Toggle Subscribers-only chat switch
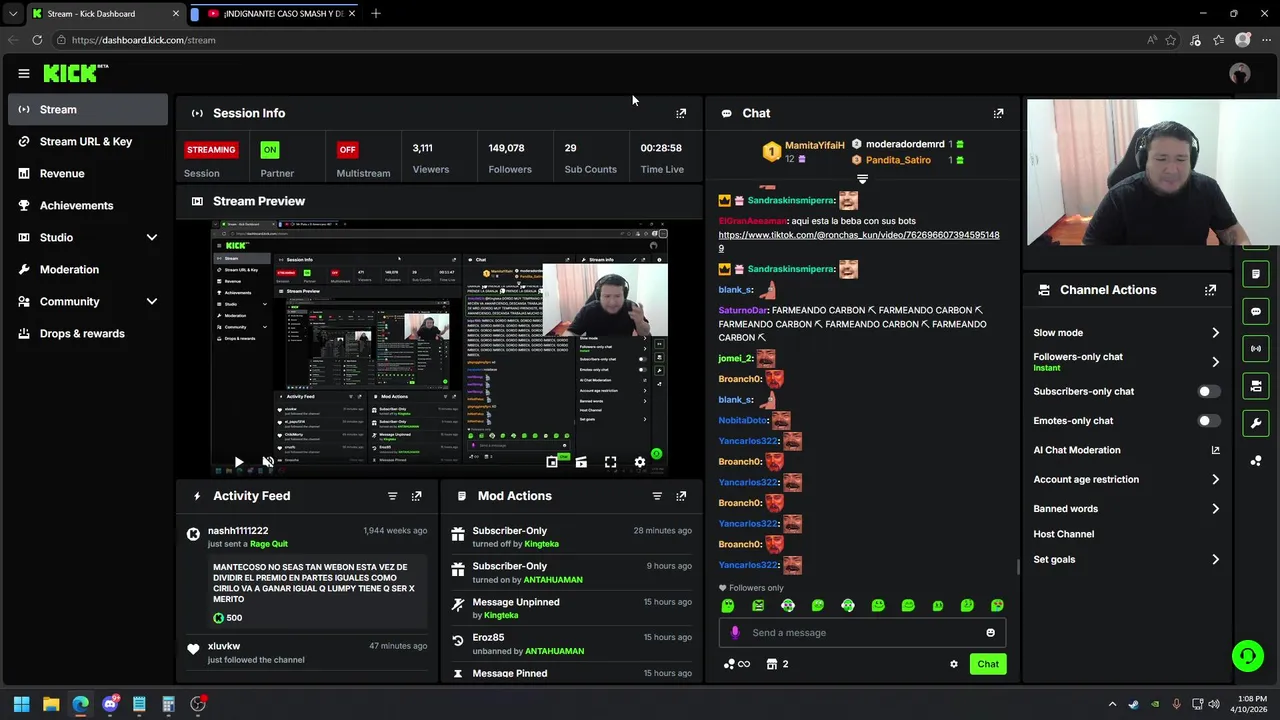1280x720 pixels. [x=1208, y=391]
